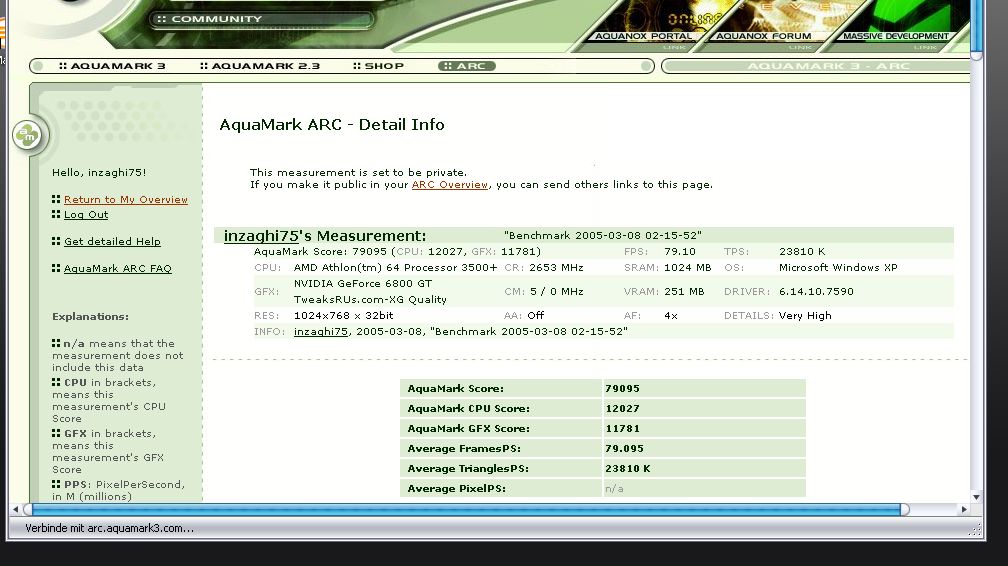The height and width of the screenshot is (566, 1008).
Task: Click the Microsoft Windows XP text
Action: (838, 268)
